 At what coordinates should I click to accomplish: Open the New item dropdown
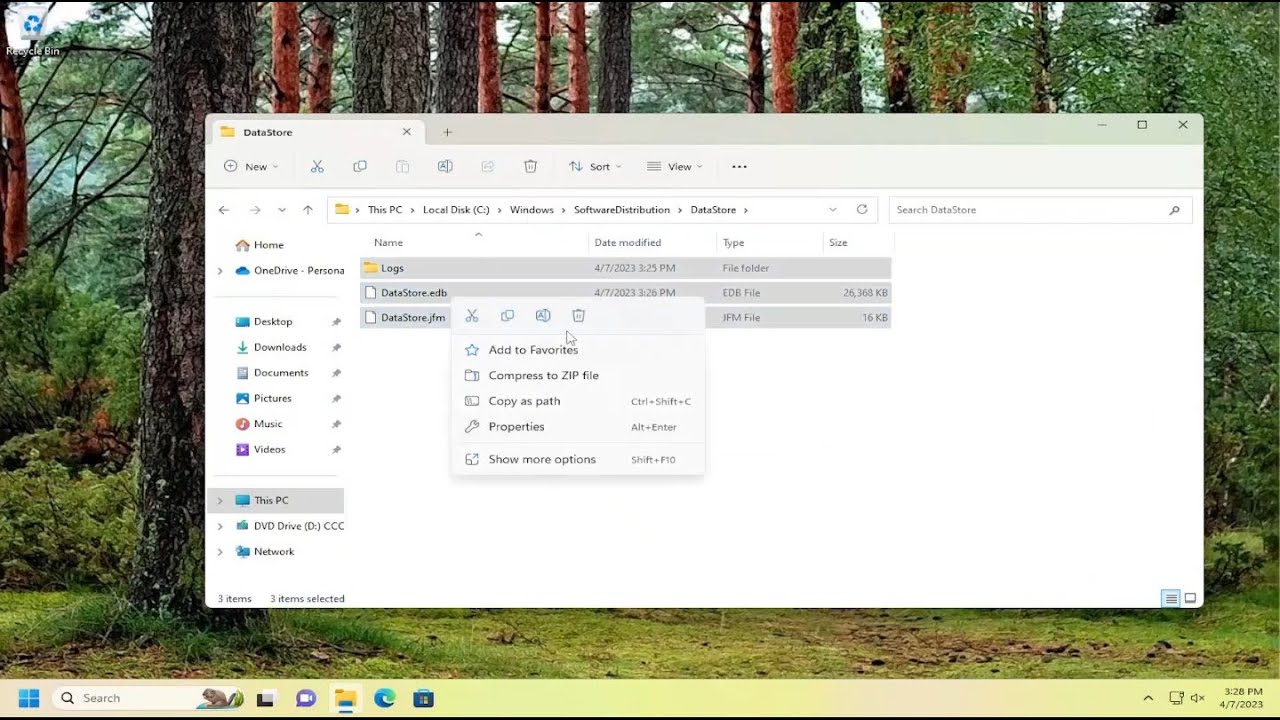251,167
